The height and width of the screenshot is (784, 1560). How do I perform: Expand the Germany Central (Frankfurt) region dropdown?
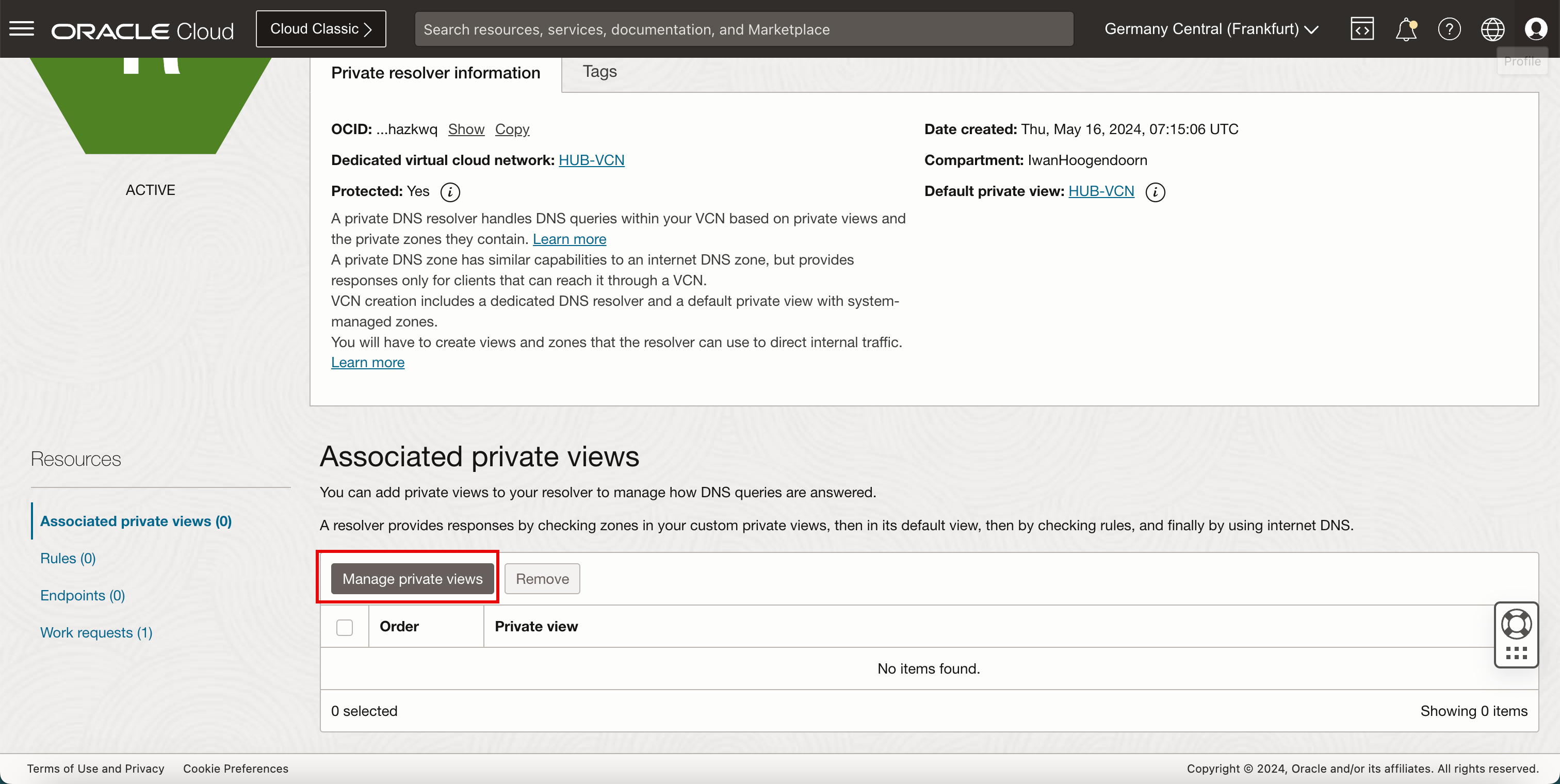1211,28
